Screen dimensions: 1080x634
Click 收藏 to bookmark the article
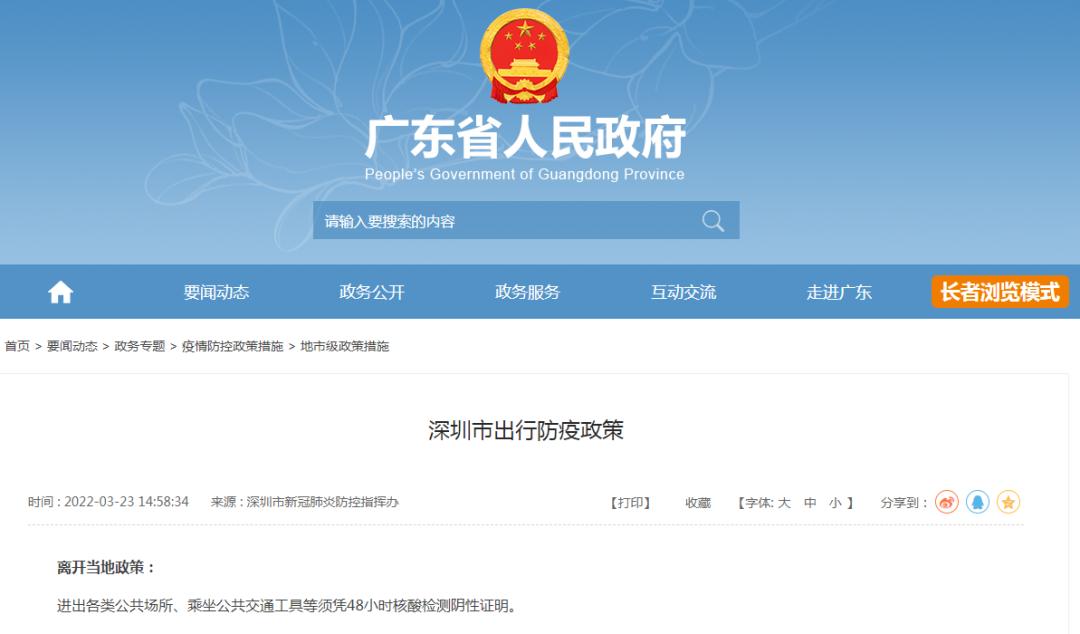click(x=698, y=503)
